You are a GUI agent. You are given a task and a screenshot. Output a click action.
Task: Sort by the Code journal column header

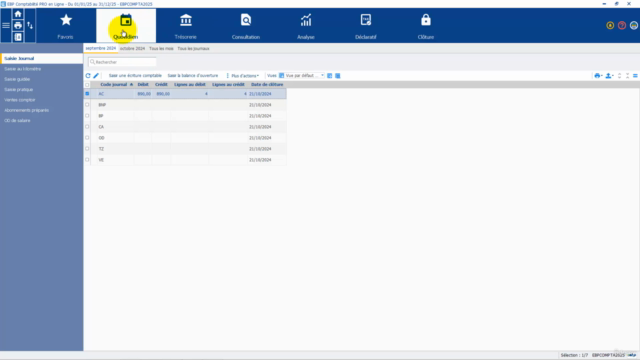tap(114, 84)
